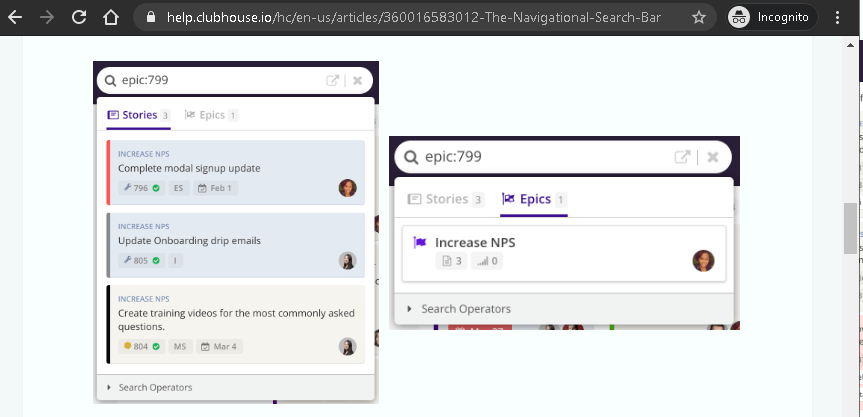Screen dimensions: 863x417
Task: Open the left search in new window icon
Action: click(333, 81)
